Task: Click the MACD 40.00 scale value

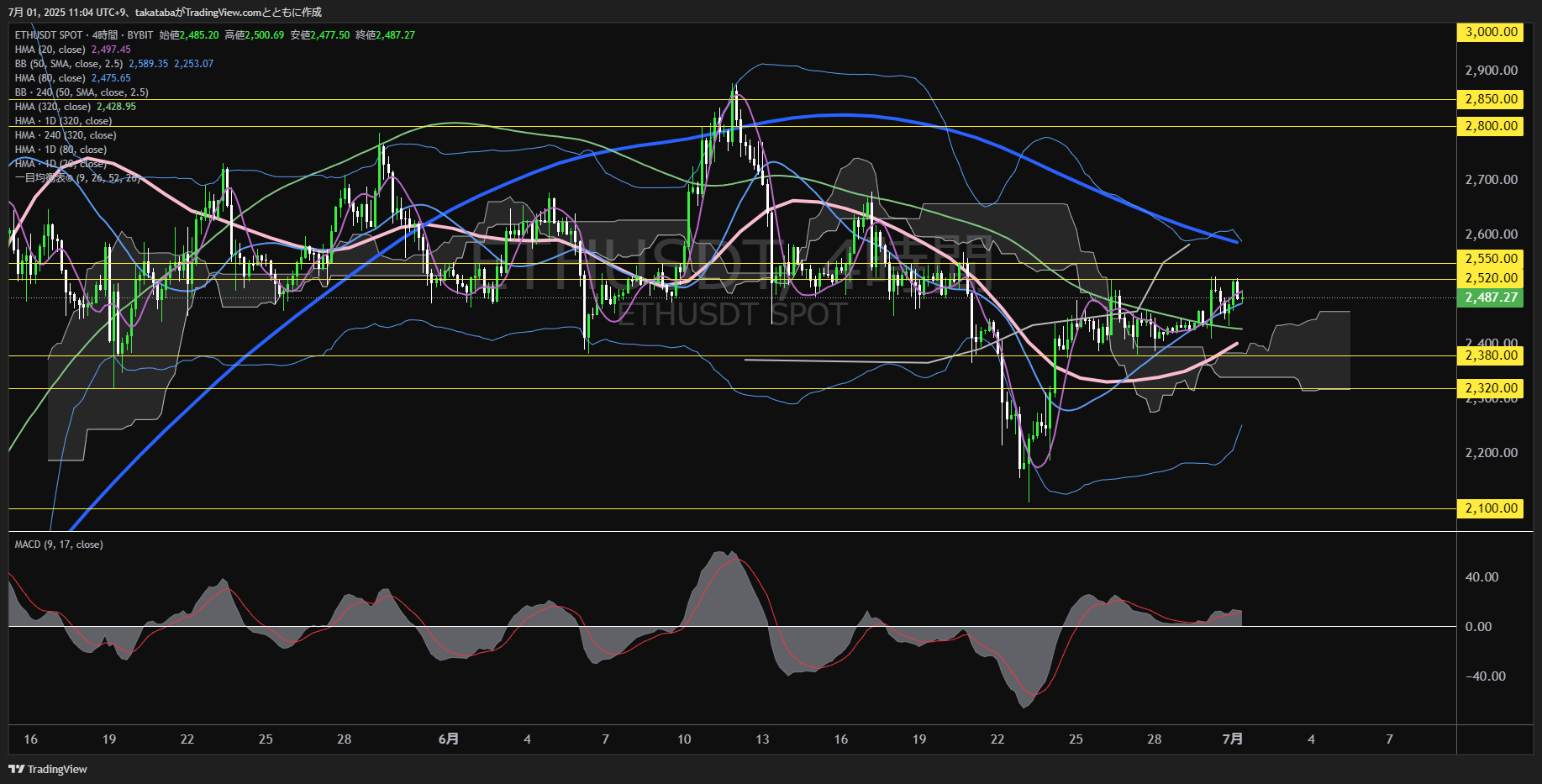Action: tap(1481, 577)
